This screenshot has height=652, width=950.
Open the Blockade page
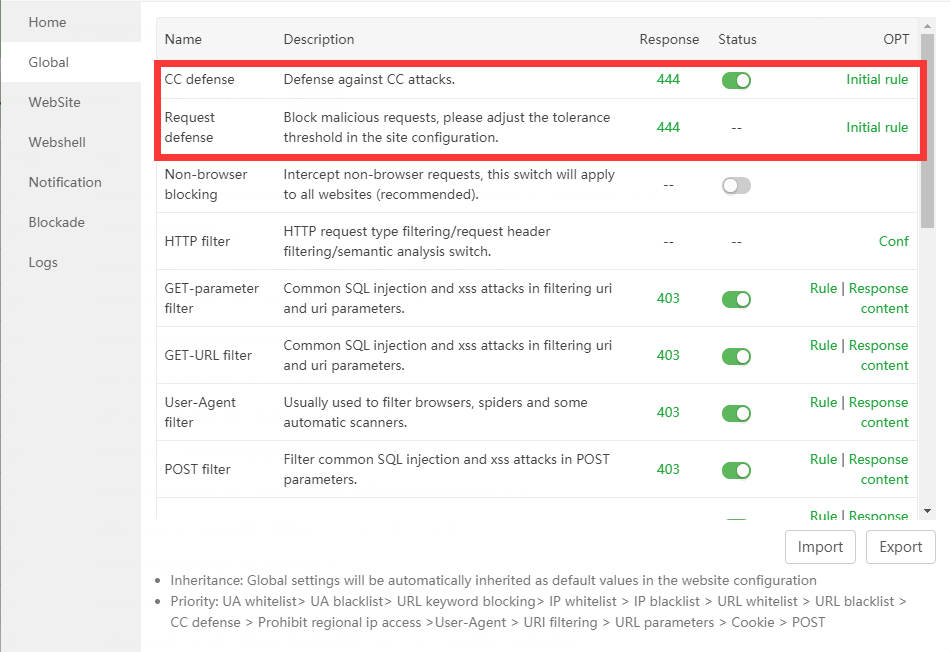click(56, 222)
